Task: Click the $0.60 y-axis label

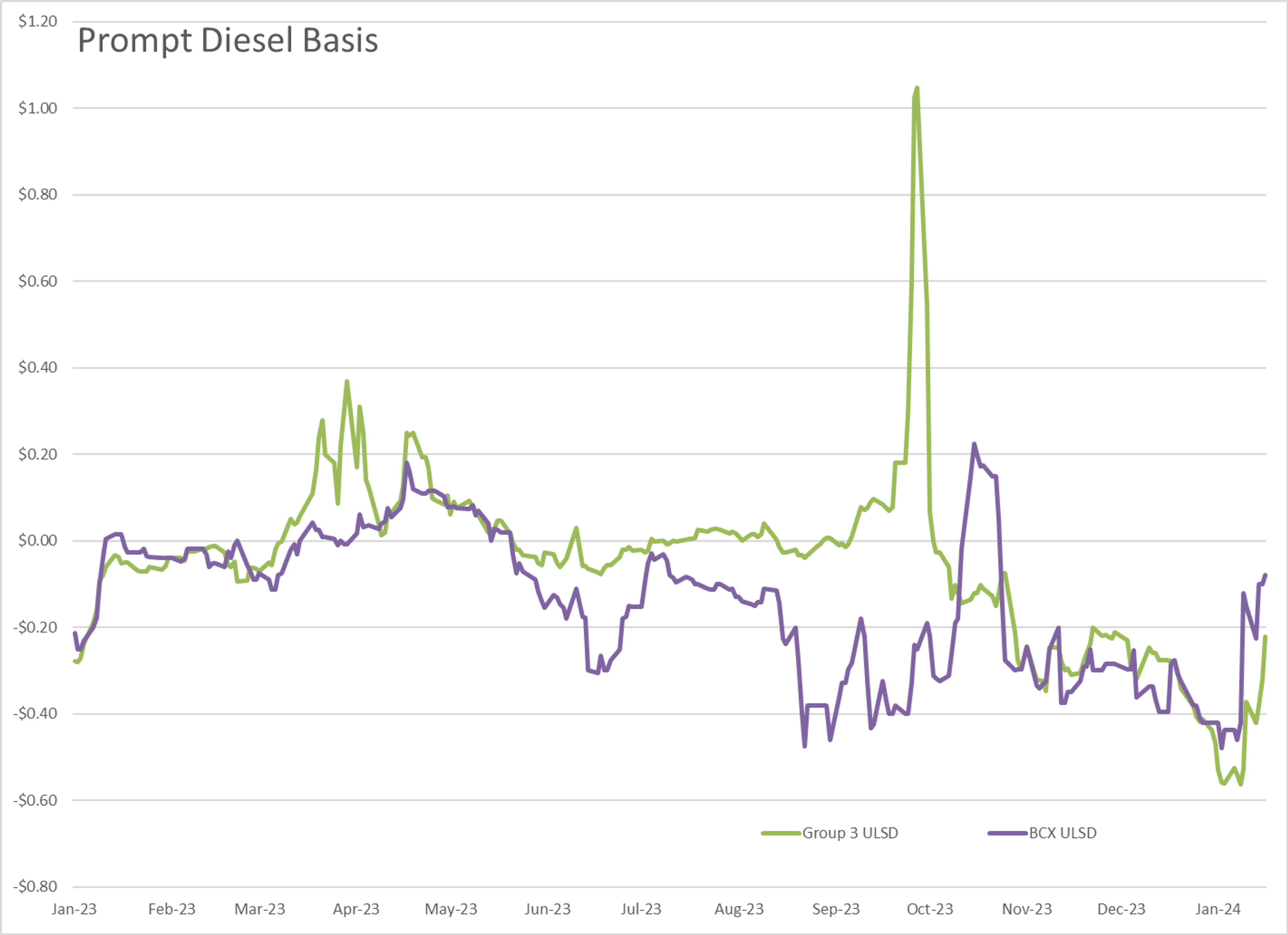Action: coord(38,281)
